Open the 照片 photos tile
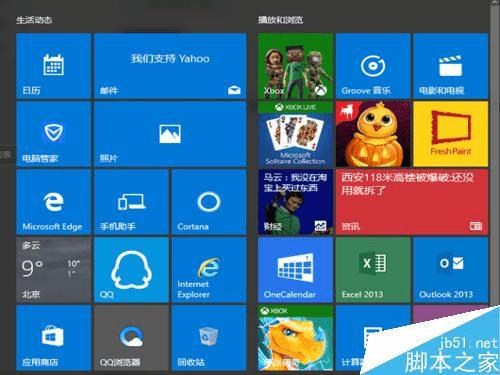 click(170, 134)
